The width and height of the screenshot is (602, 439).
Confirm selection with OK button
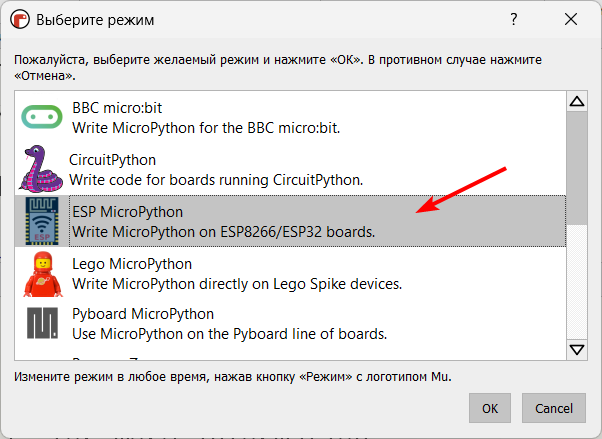tap(490, 408)
